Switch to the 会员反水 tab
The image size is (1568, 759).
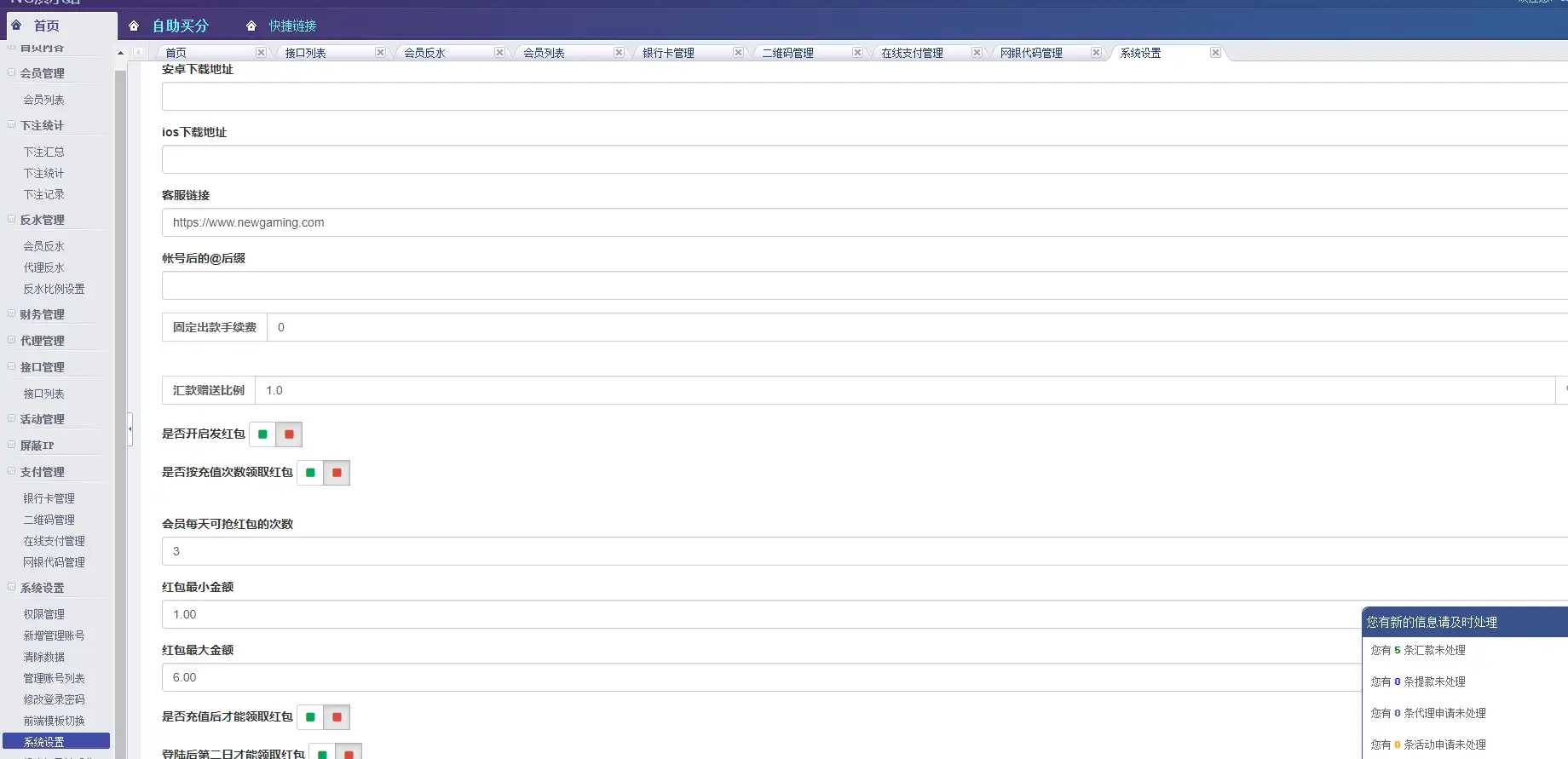click(x=425, y=53)
